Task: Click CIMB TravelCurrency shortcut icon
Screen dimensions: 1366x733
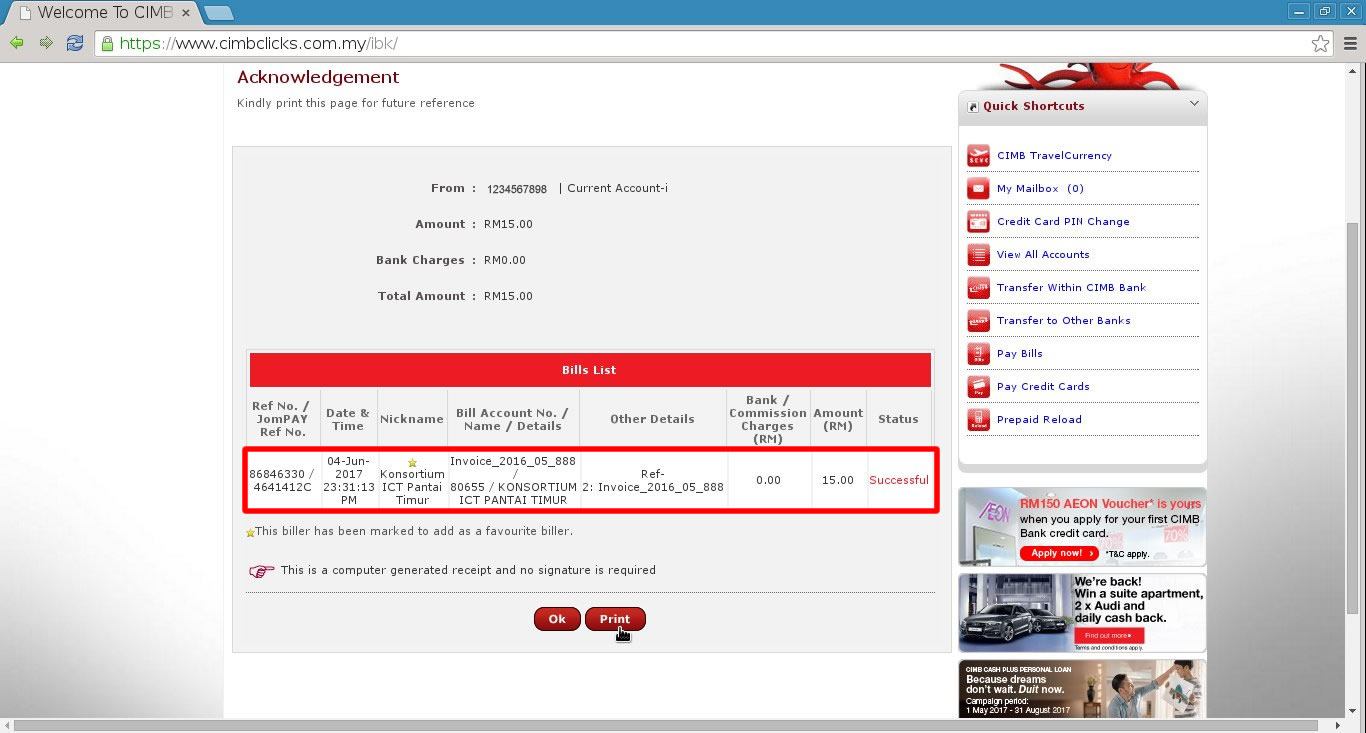Action: (978, 156)
